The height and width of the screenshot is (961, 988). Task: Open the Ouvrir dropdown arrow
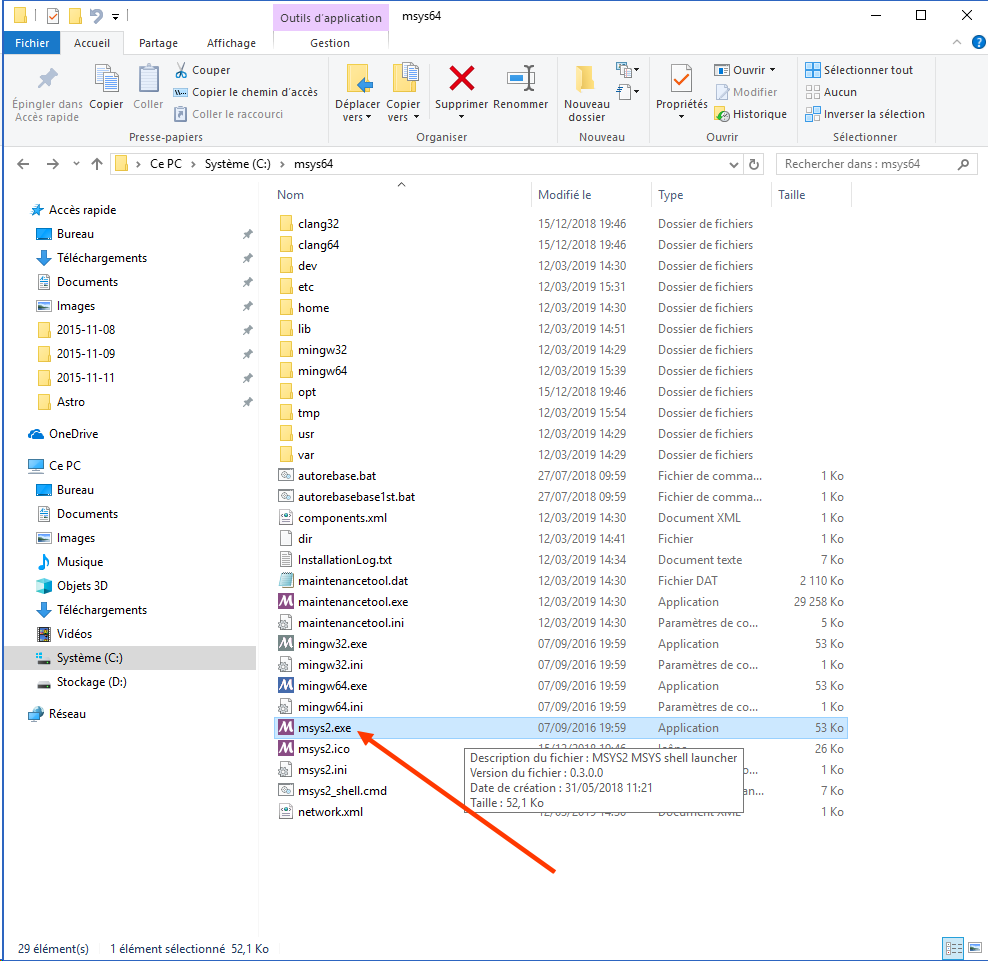773,70
